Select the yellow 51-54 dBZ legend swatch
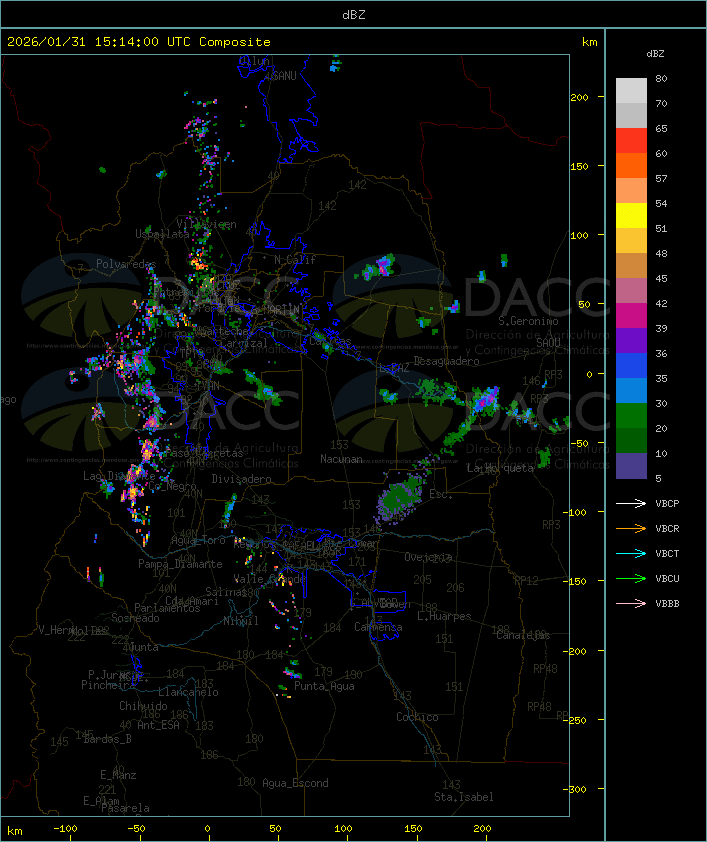Viewport: 707px width, 842px height. [x=631, y=216]
